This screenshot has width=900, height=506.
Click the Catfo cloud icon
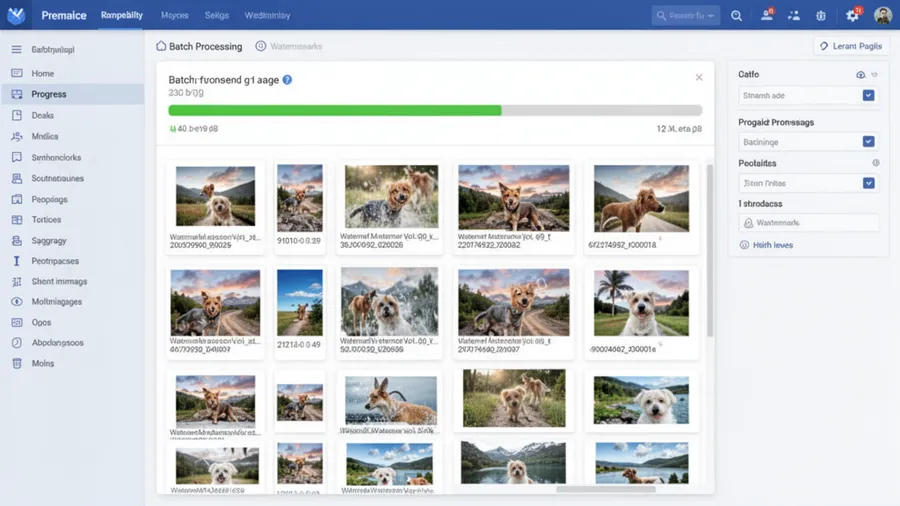click(x=860, y=75)
